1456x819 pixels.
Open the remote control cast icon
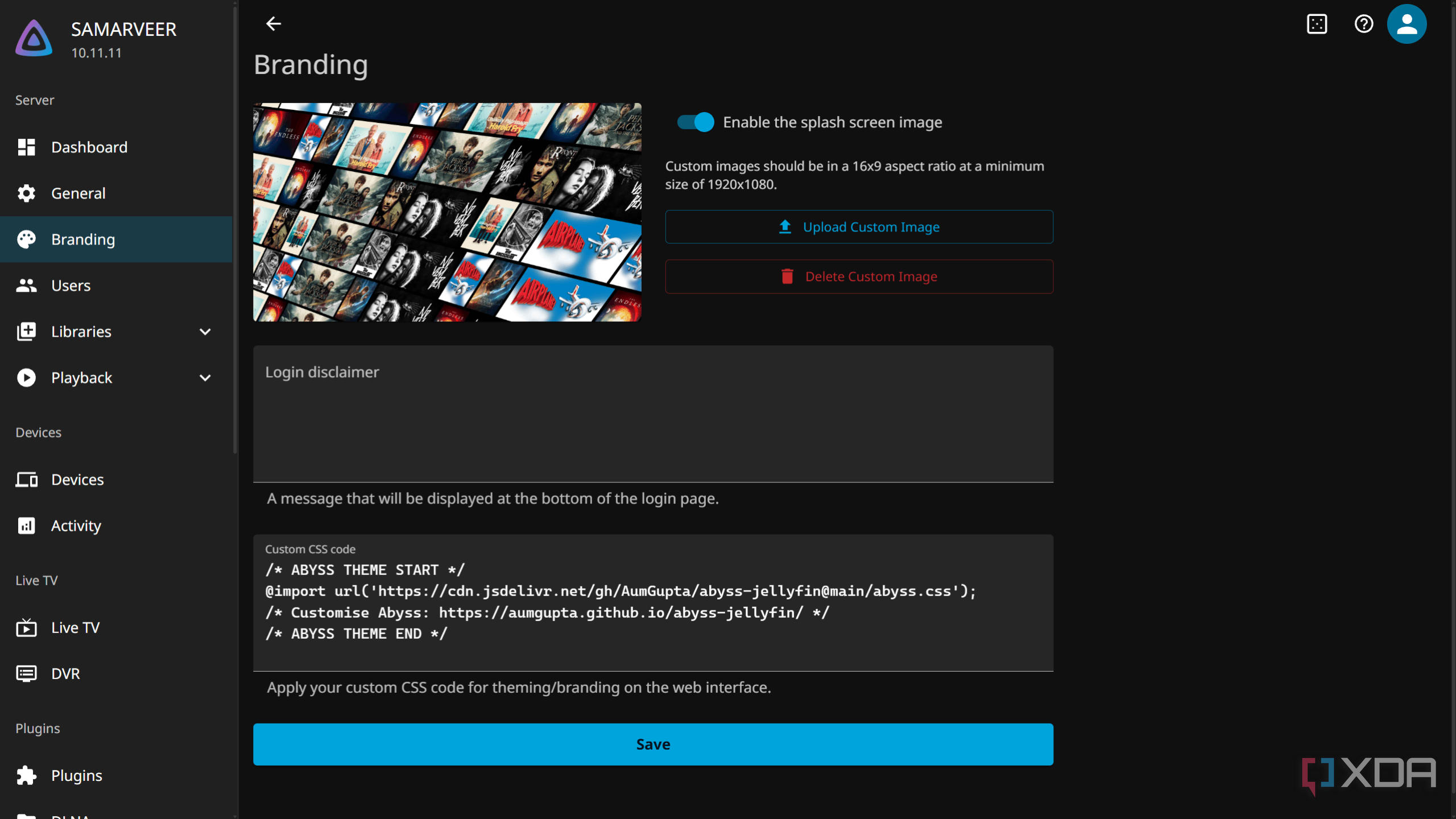pyautogui.click(x=1317, y=24)
